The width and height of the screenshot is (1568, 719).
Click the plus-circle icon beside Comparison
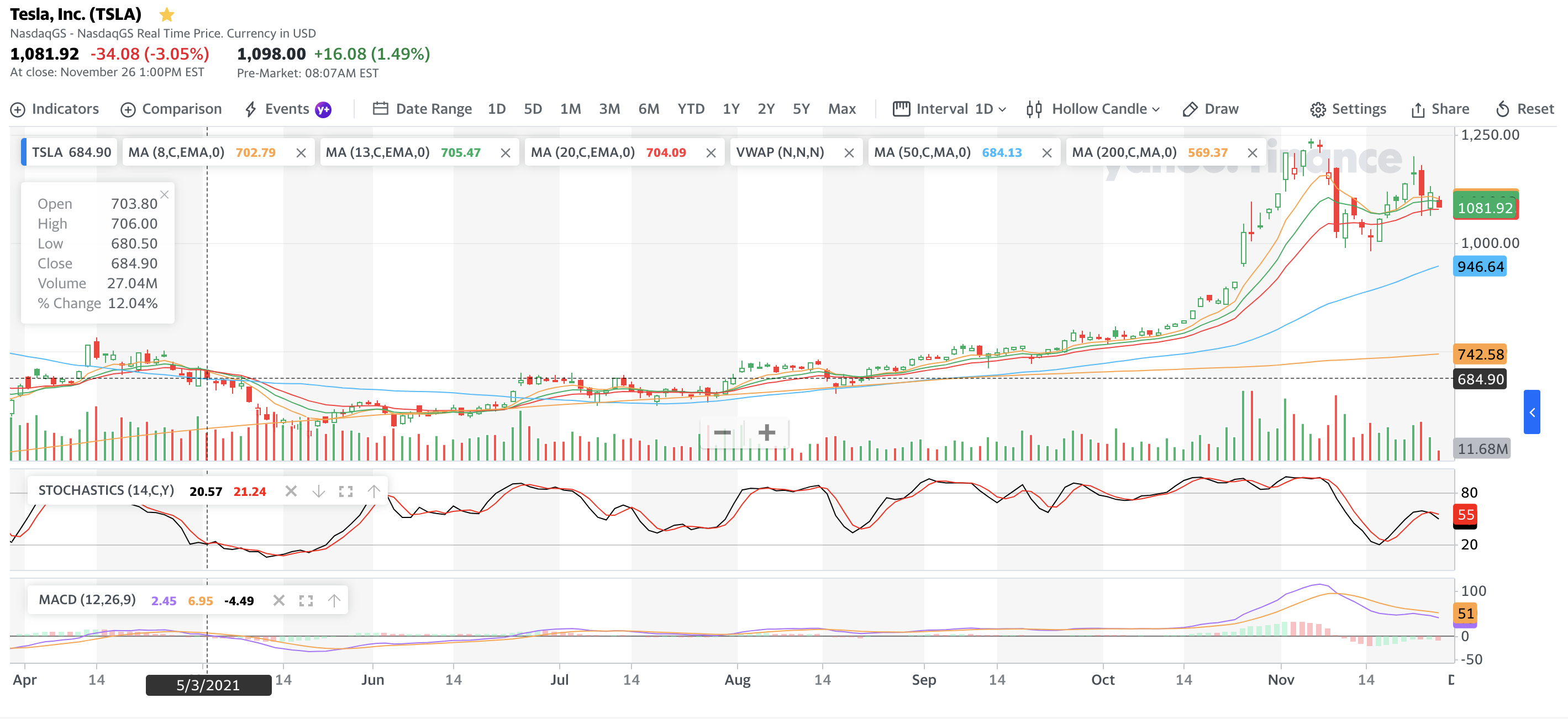[x=128, y=109]
